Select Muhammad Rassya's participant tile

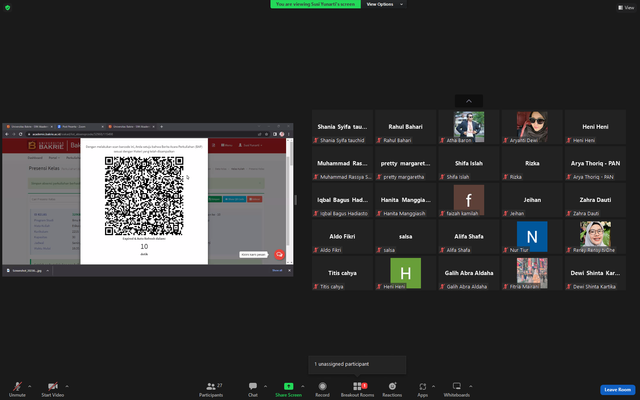tap(342, 163)
